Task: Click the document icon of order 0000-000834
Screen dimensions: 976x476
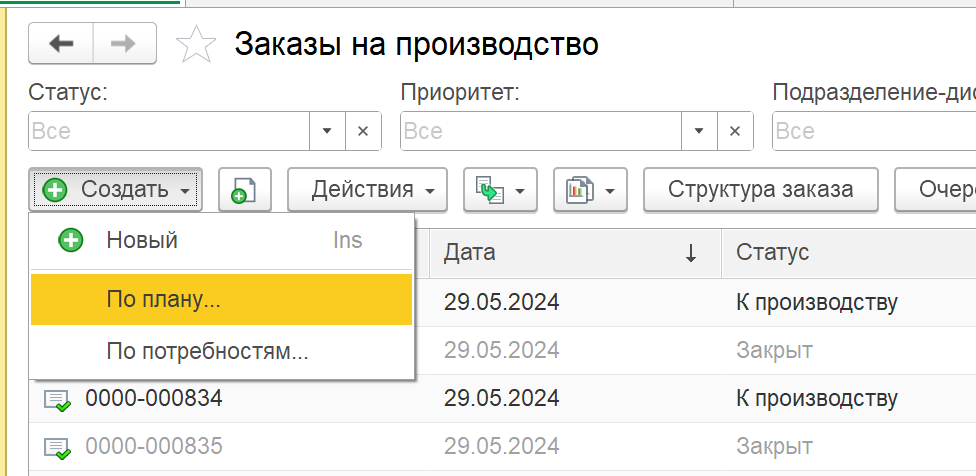Action: point(57,399)
